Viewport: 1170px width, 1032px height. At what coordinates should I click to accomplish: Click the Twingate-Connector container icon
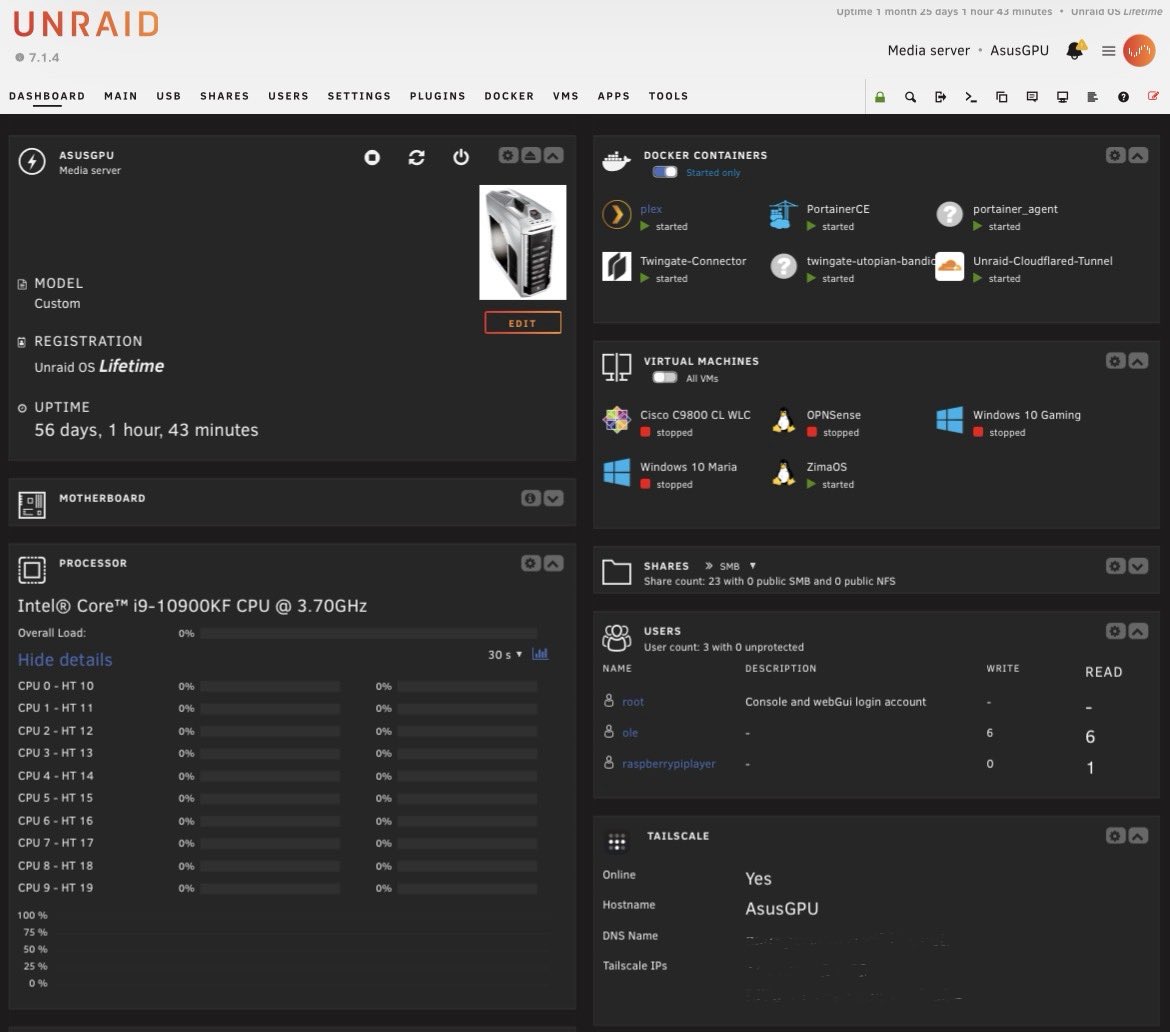(616, 266)
